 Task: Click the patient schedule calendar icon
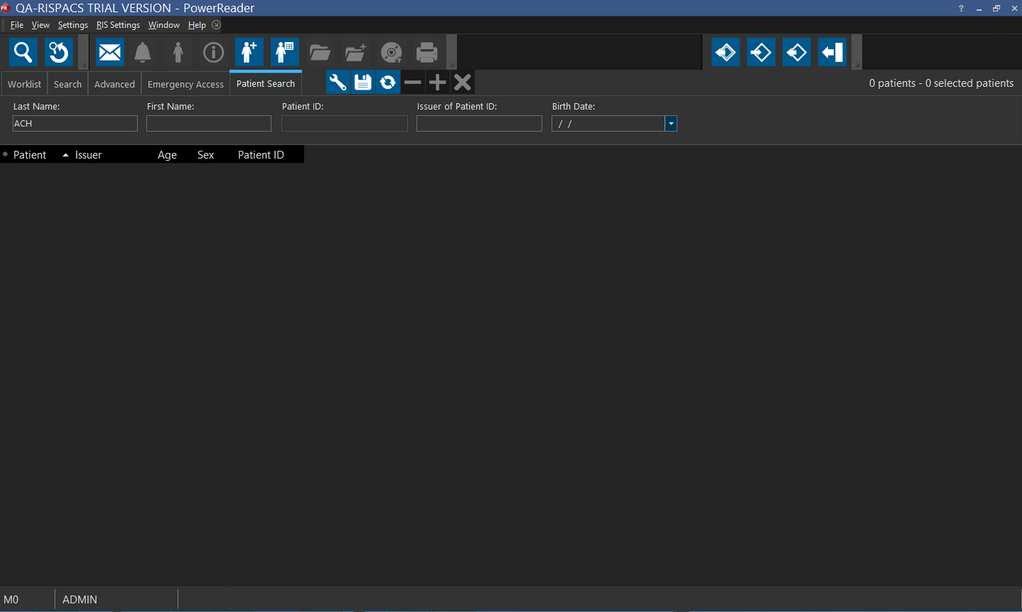pyautogui.click(x=285, y=52)
